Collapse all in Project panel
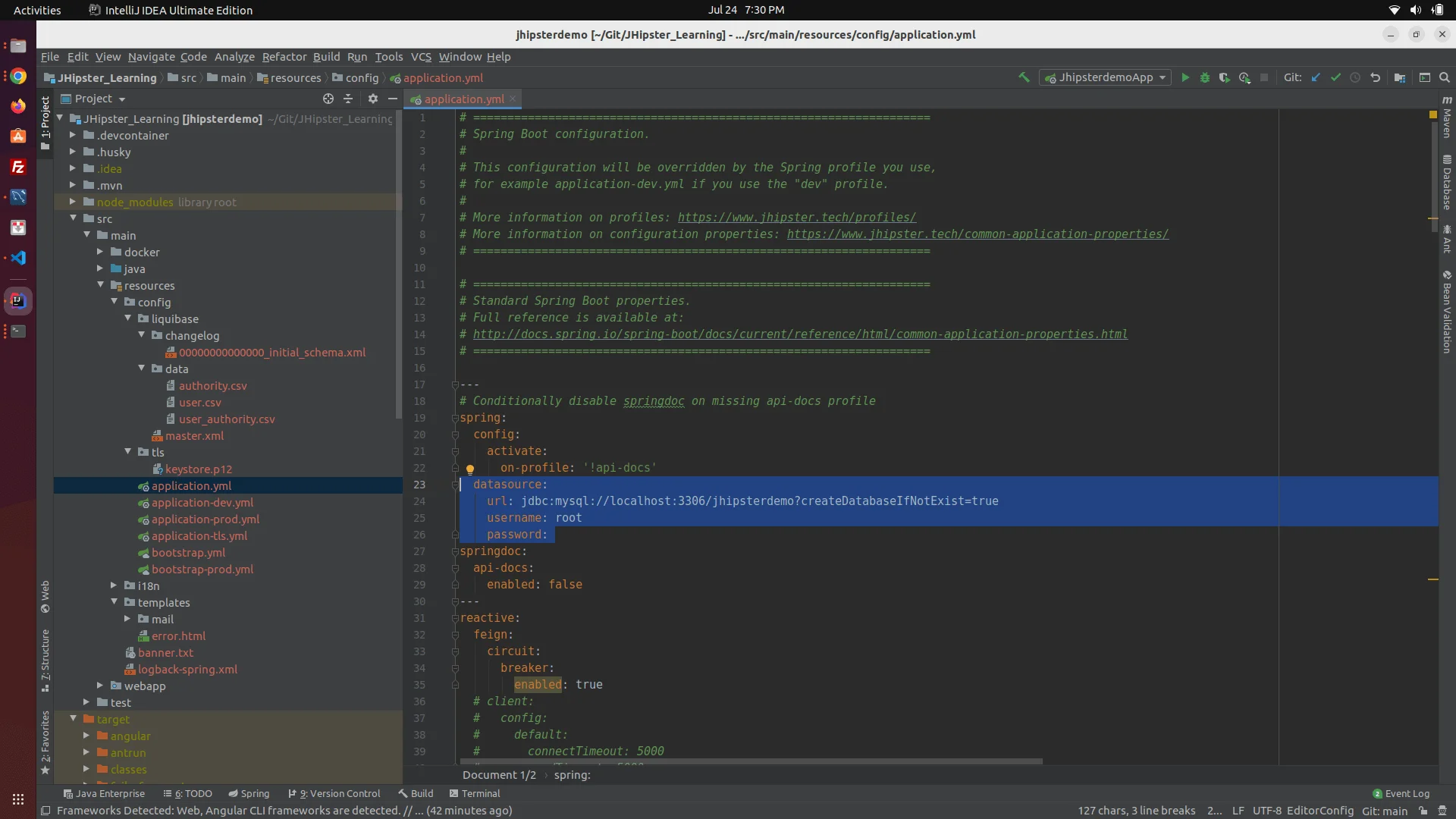Viewport: 1456px width, 819px height. pyautogui.click(x=348, y=99)
